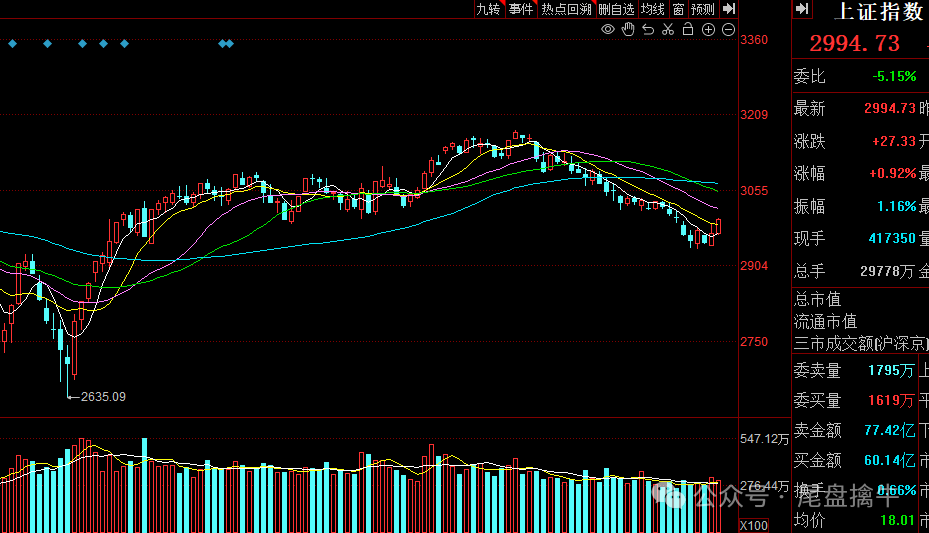This screenshot has height=533, width=929.
Task: Open the 事件 tab
Action: point(521,9)
